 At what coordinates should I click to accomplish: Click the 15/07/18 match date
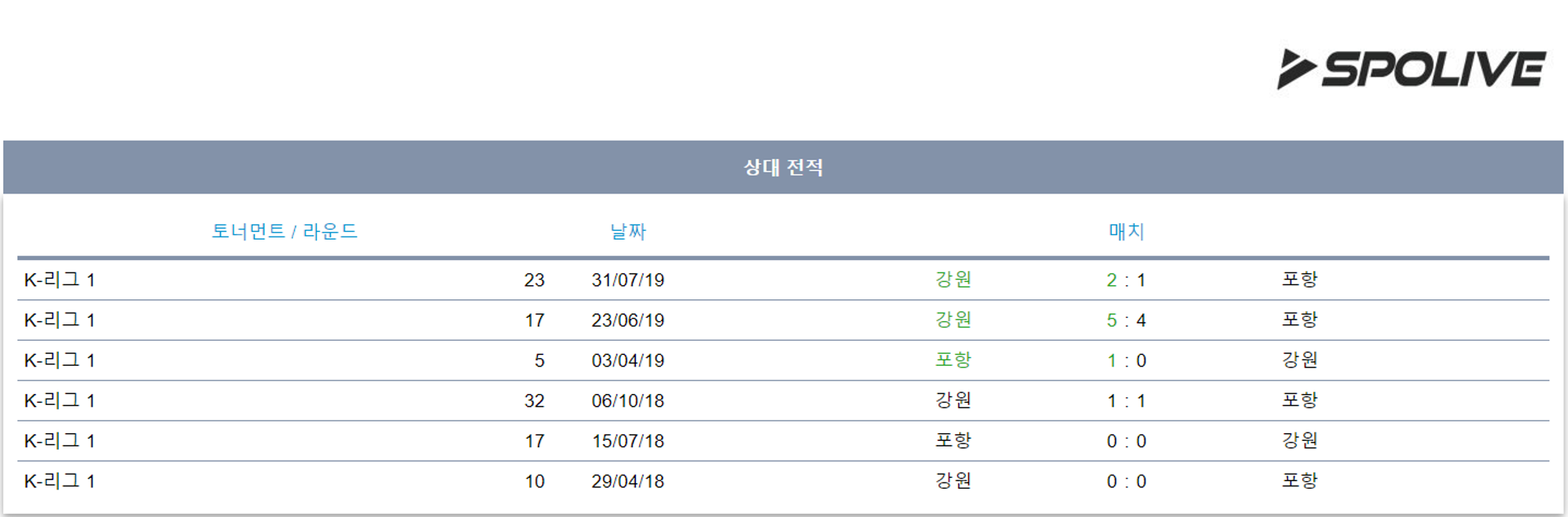point(628,441)
